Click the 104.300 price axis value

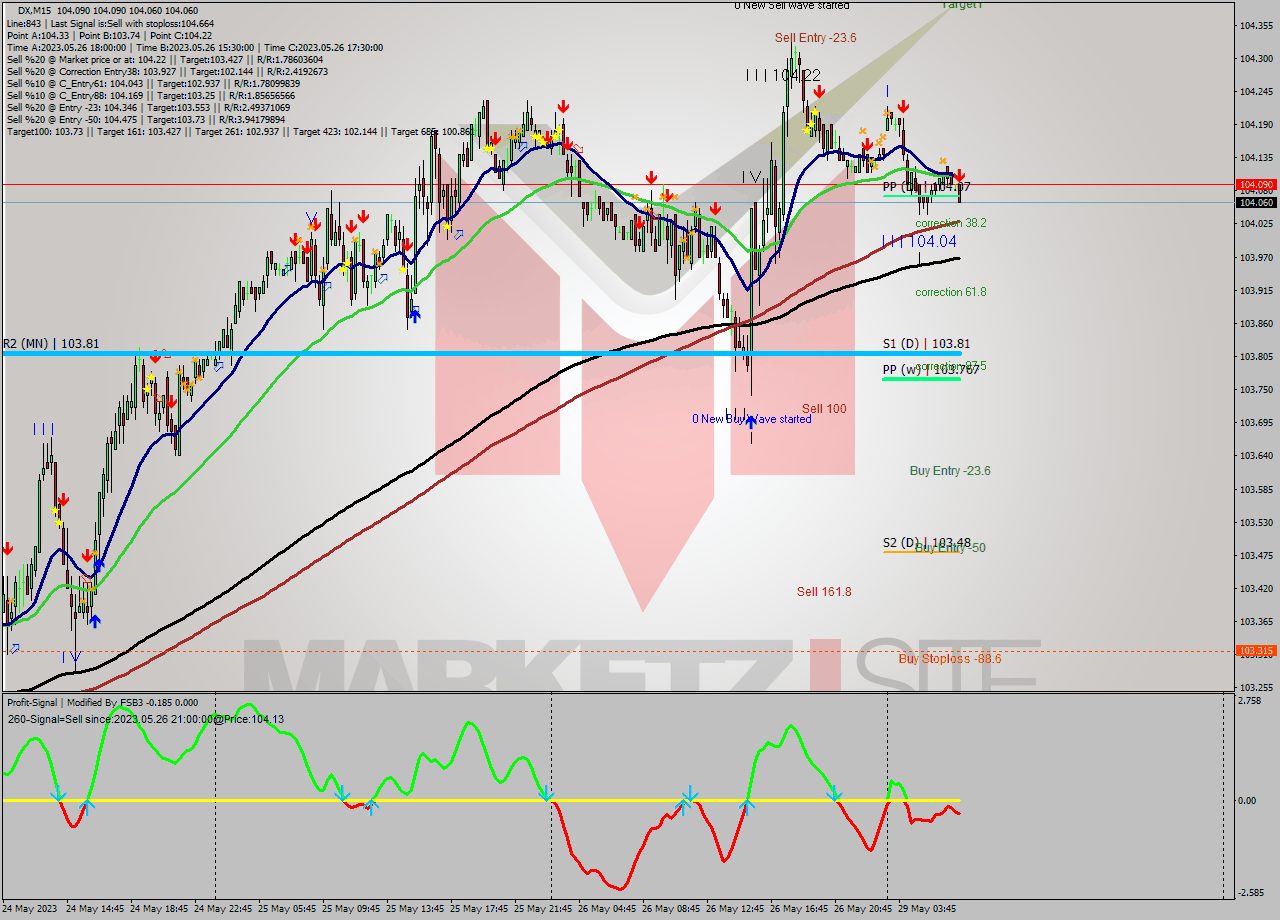coord(1255,59)
